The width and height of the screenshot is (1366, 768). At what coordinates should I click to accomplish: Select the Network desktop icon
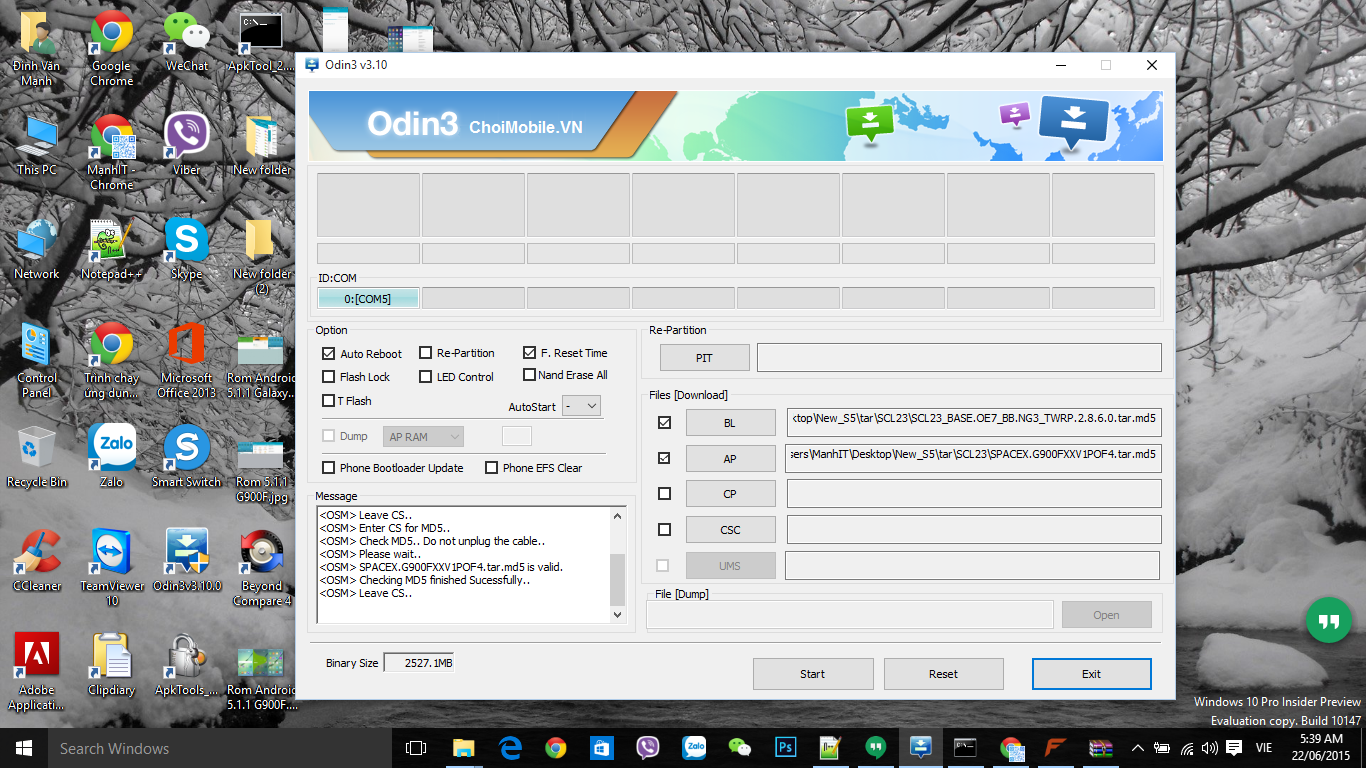pos(37,250)
